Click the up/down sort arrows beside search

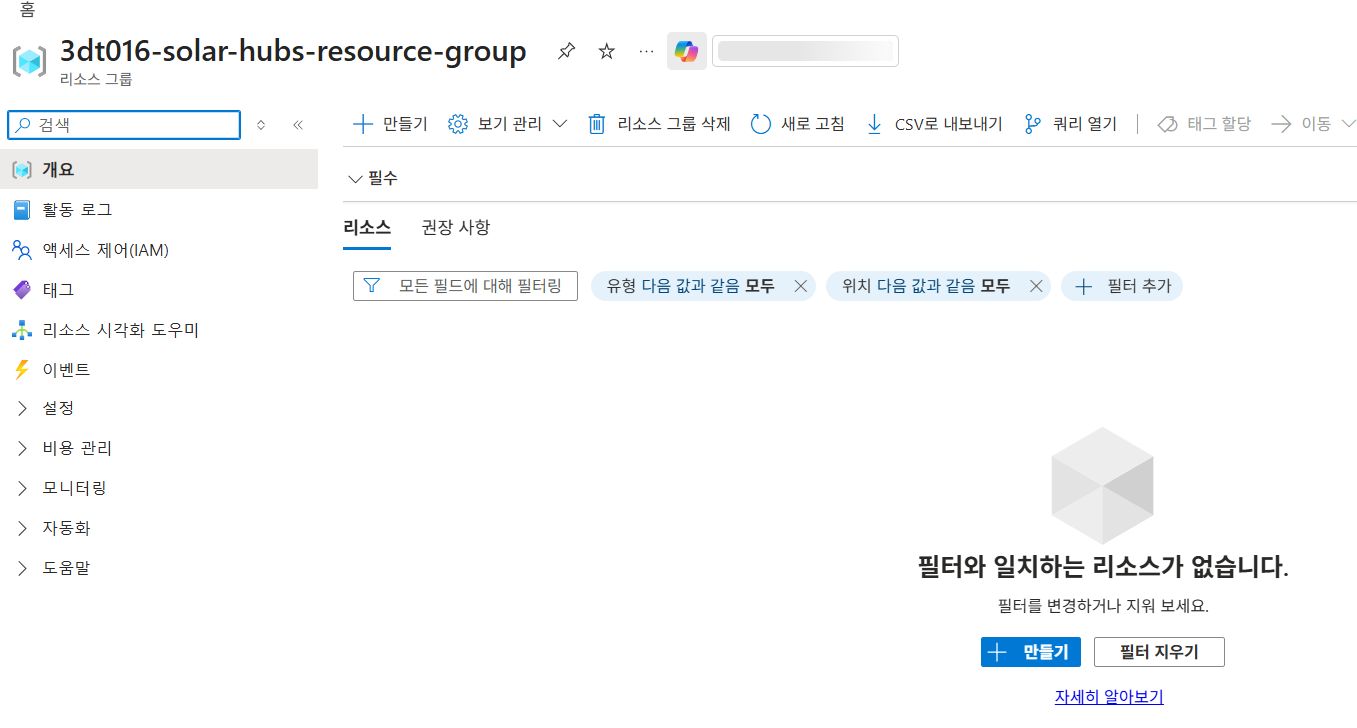coord(261,125)
